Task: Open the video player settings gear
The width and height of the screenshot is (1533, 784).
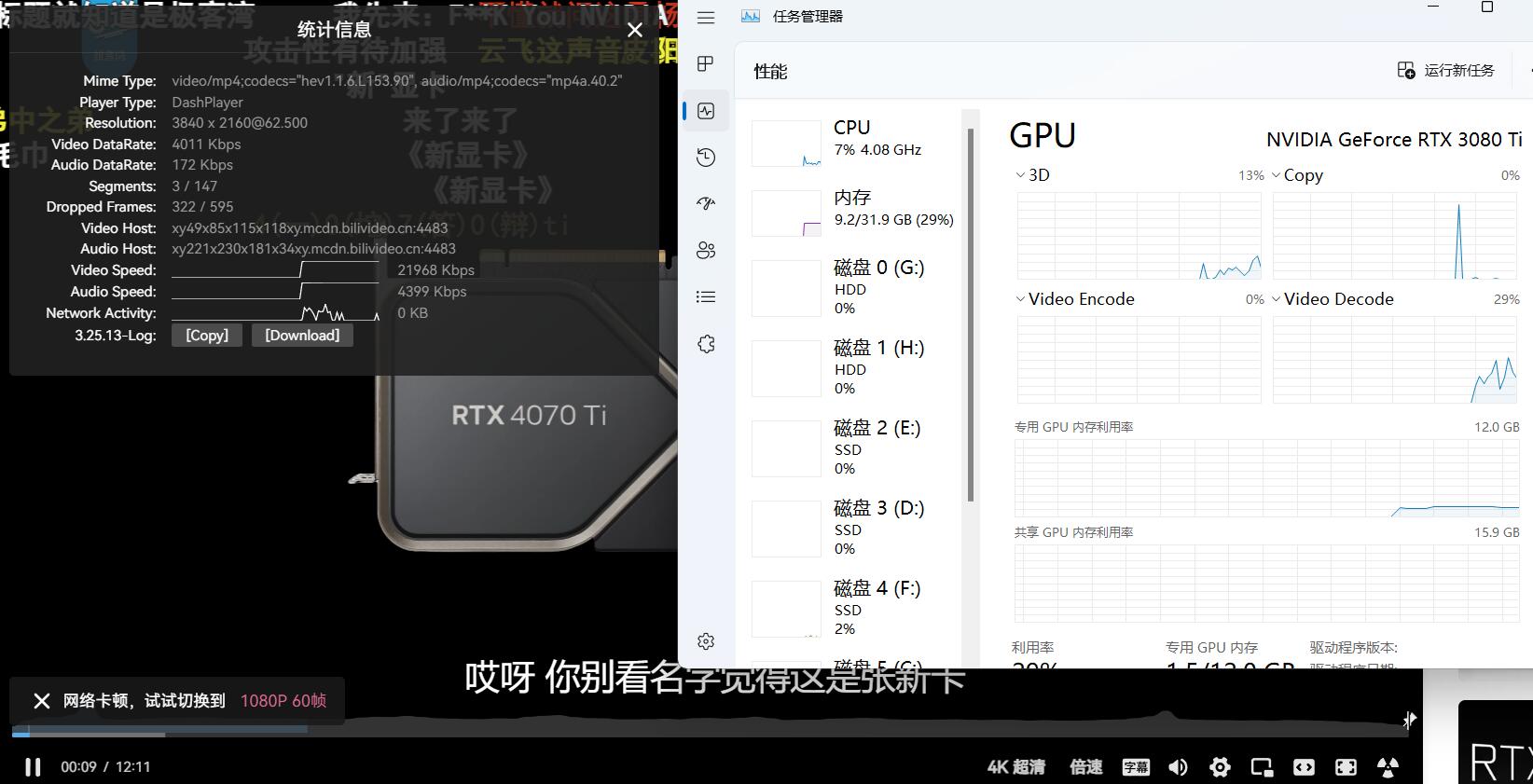Action: 1220,767
